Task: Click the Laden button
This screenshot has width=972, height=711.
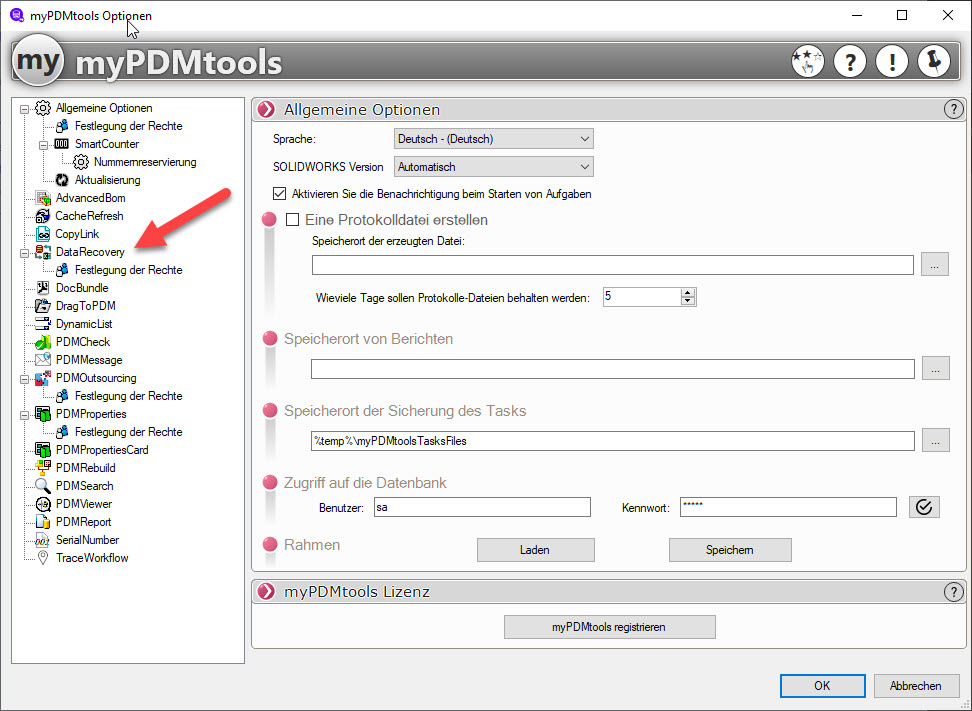Action: pos(536,550)
